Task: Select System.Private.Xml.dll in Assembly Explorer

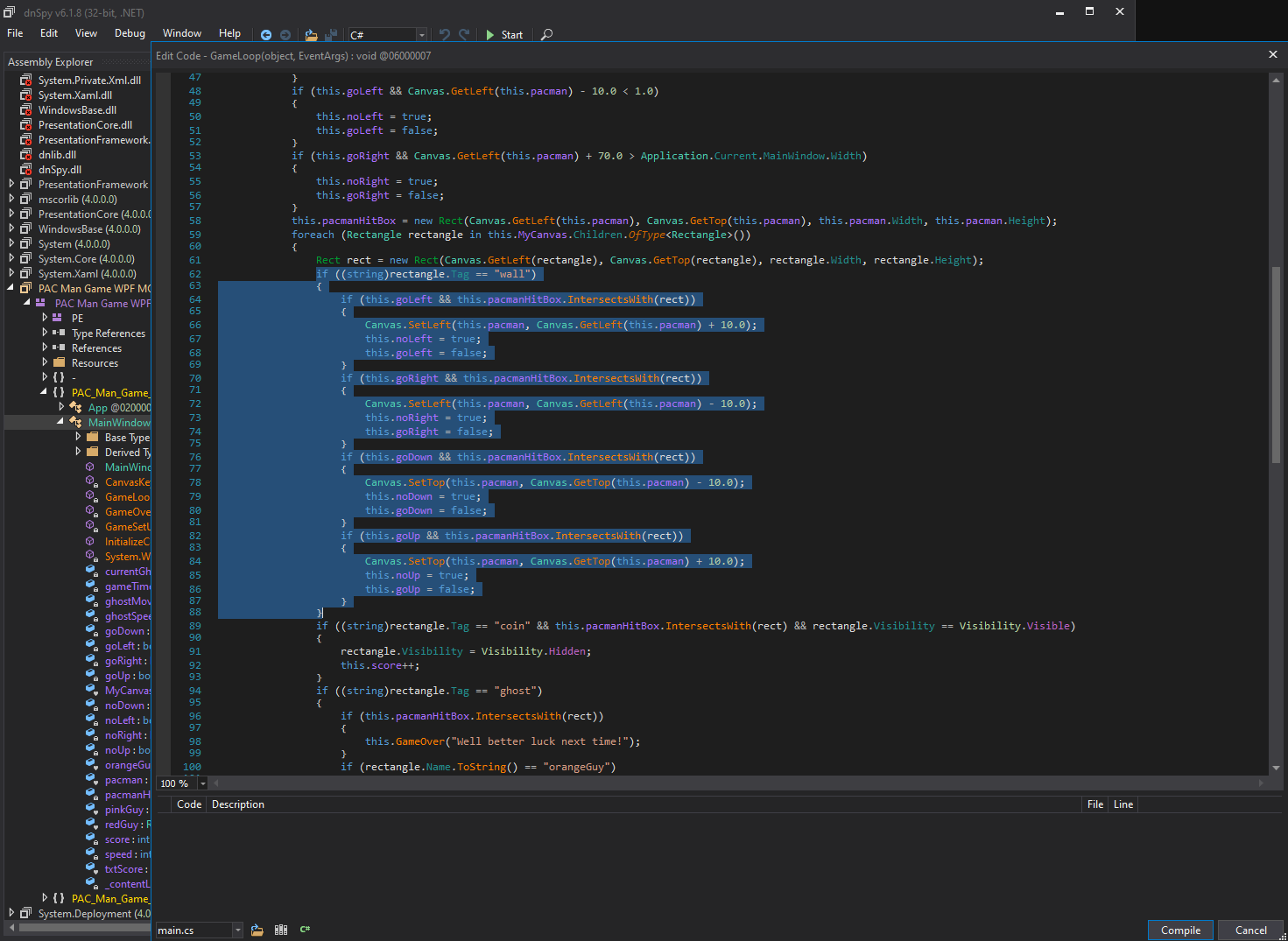Action: (x=89, y=80)
